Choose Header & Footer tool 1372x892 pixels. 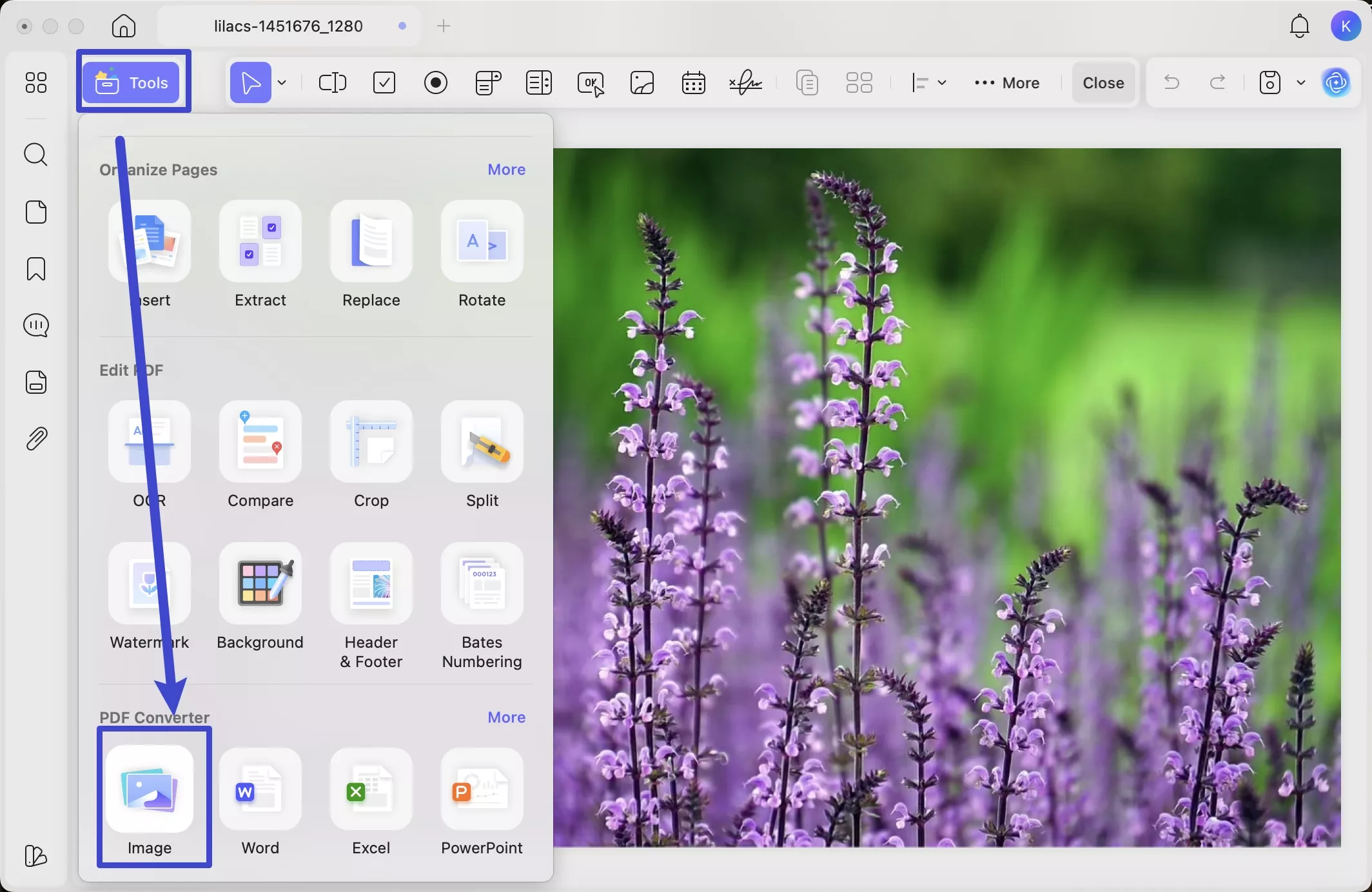coord(371,584)
